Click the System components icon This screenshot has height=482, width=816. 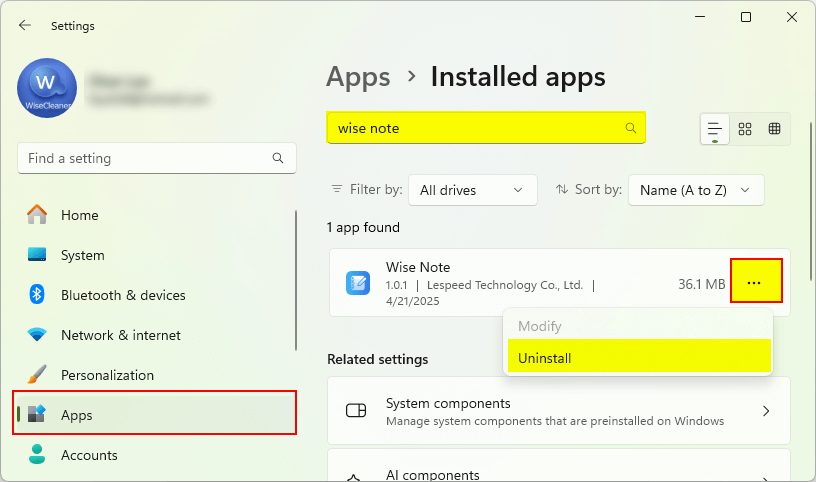(356, 411)
